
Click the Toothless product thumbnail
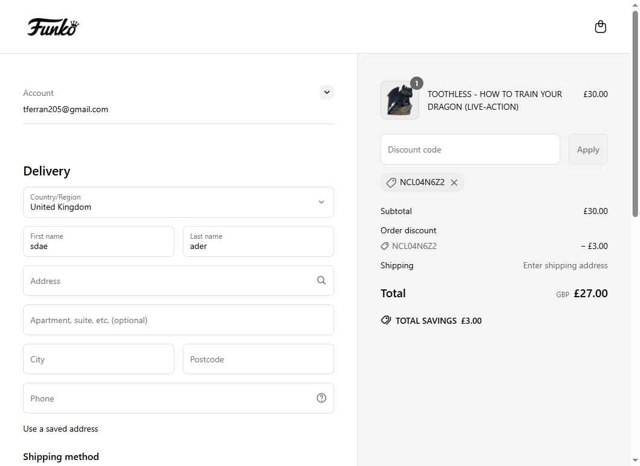[399, 101]
